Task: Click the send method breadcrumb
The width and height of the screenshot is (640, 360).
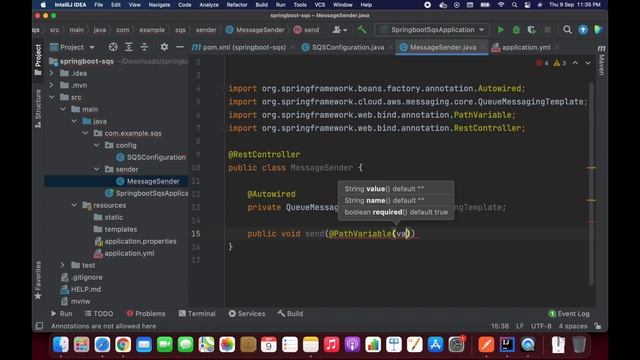Action: pos(307,30)
